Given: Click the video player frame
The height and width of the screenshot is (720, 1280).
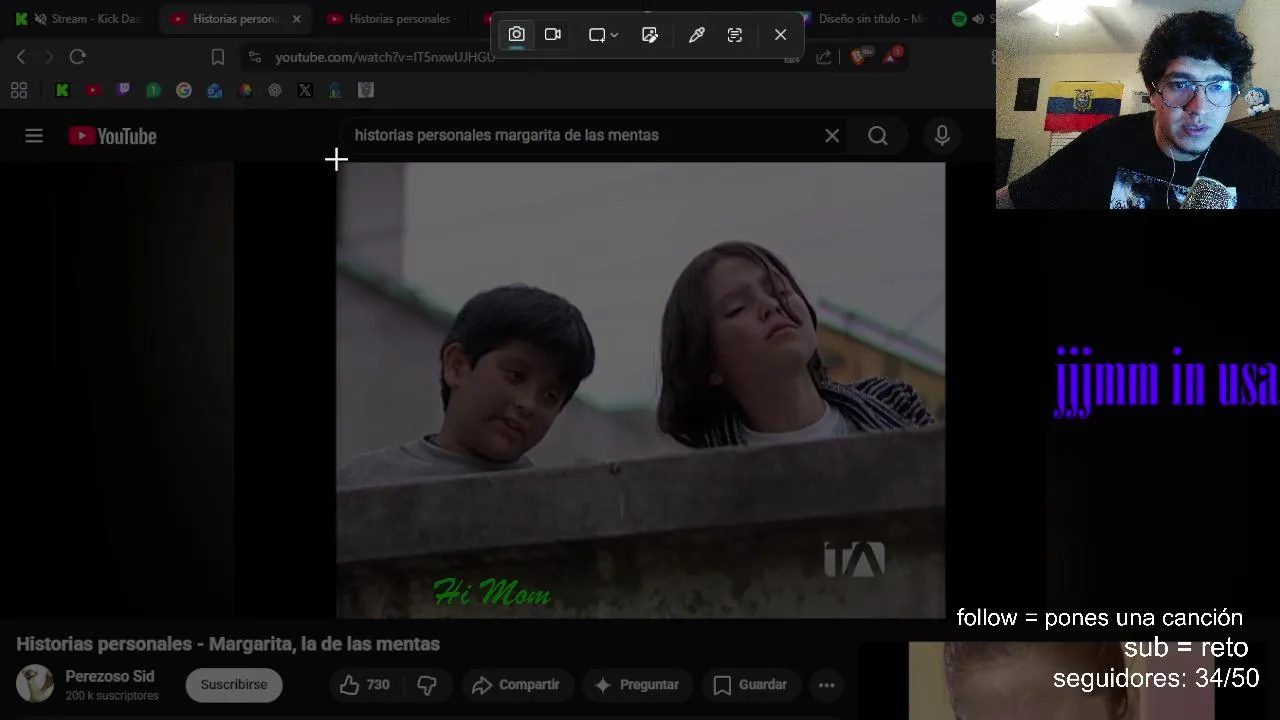Looking at the screenshot, I should [x=640, y=390].
